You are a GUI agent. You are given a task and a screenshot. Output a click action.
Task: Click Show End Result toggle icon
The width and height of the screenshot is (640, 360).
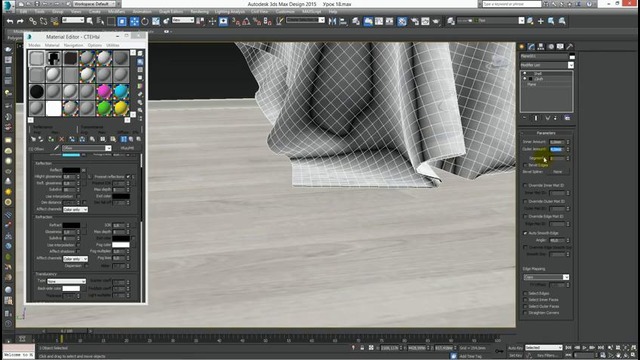tap(536, 118)
